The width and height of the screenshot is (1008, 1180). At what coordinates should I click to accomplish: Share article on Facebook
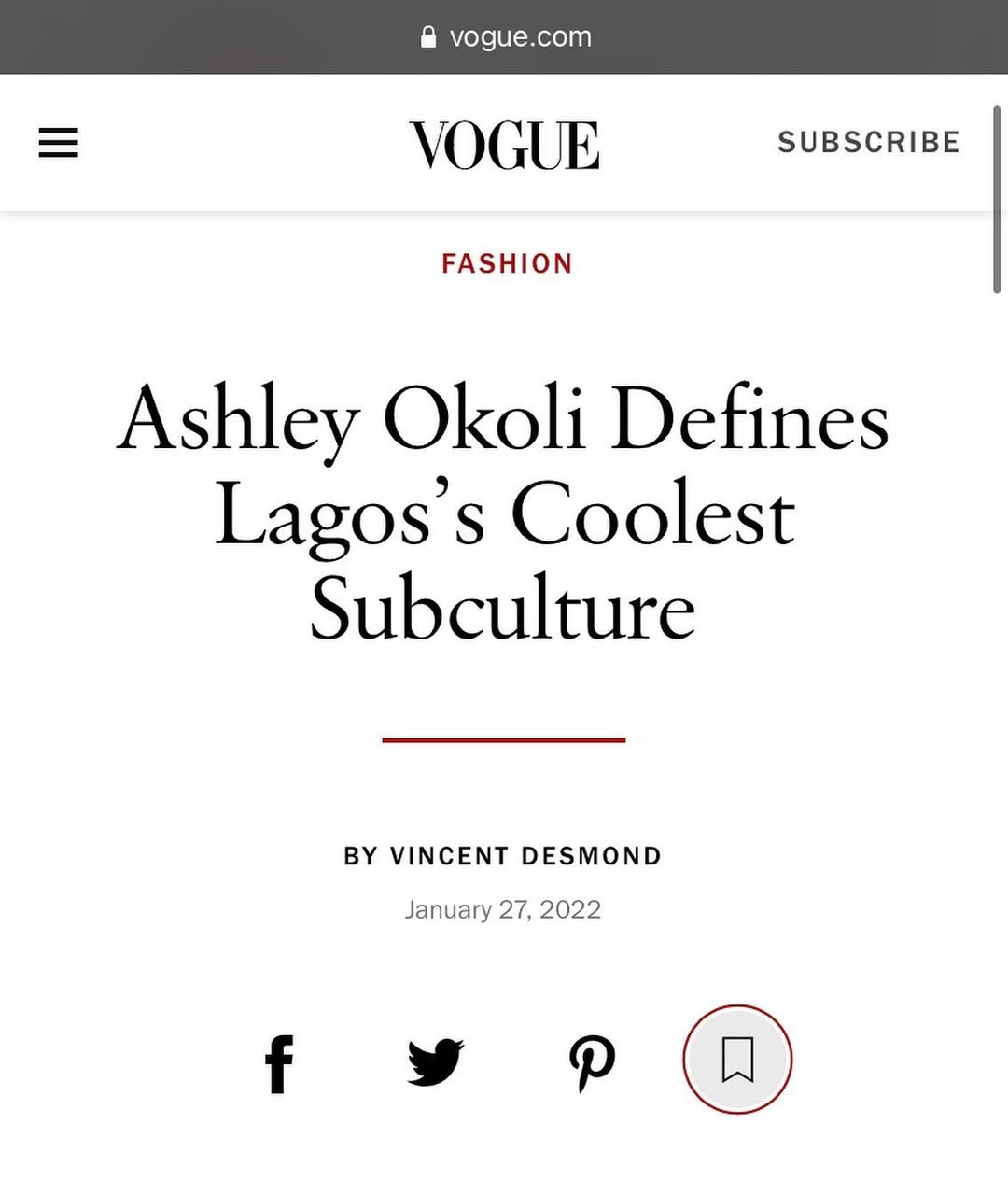(x=278, y=1062)
